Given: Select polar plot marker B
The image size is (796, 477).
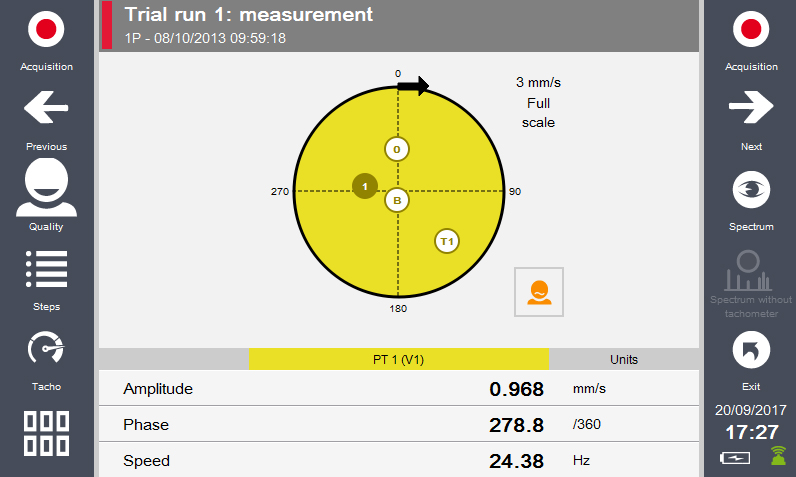Looking at the screenshot, I should (397, 201).
